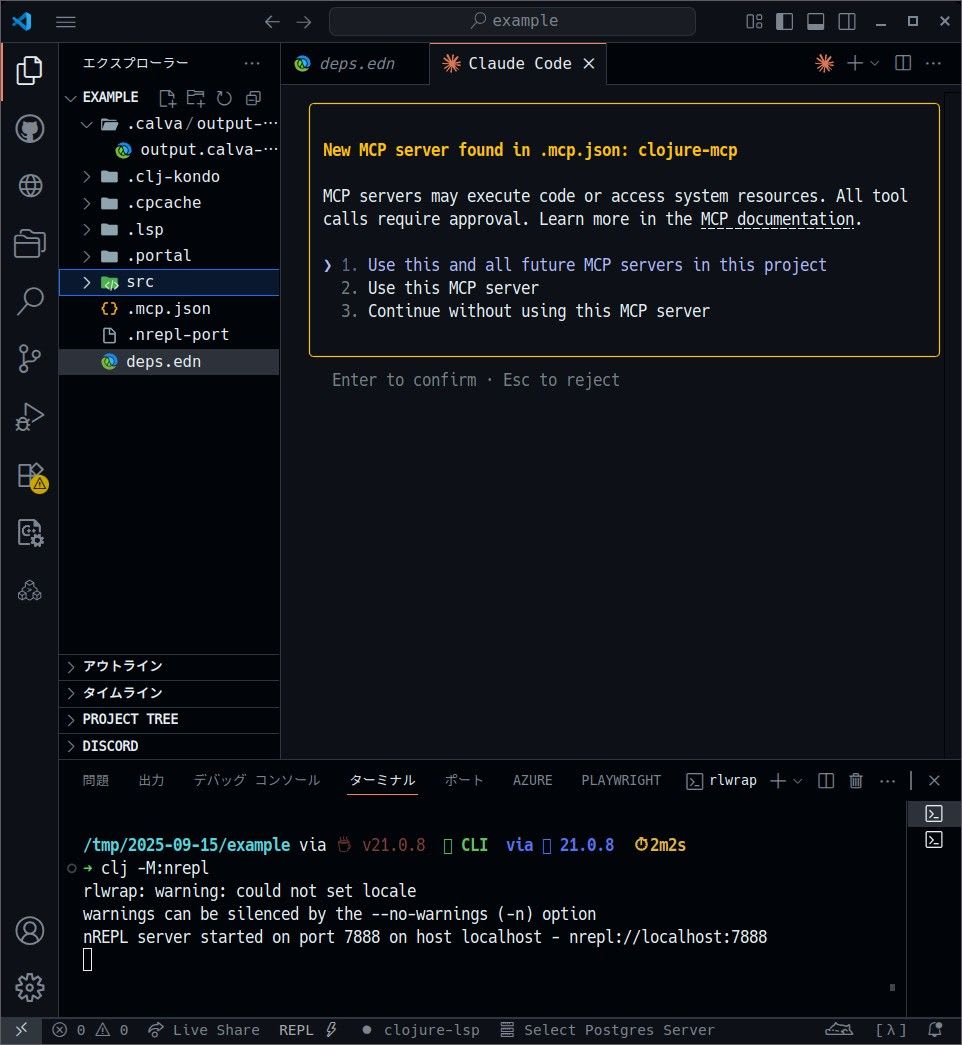Open the Source Control view

pos(29,359)
